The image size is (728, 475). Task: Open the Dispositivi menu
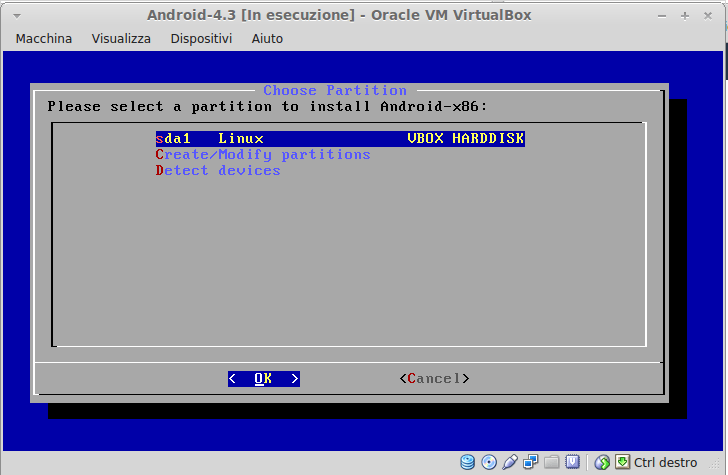(x=201, y=39)
